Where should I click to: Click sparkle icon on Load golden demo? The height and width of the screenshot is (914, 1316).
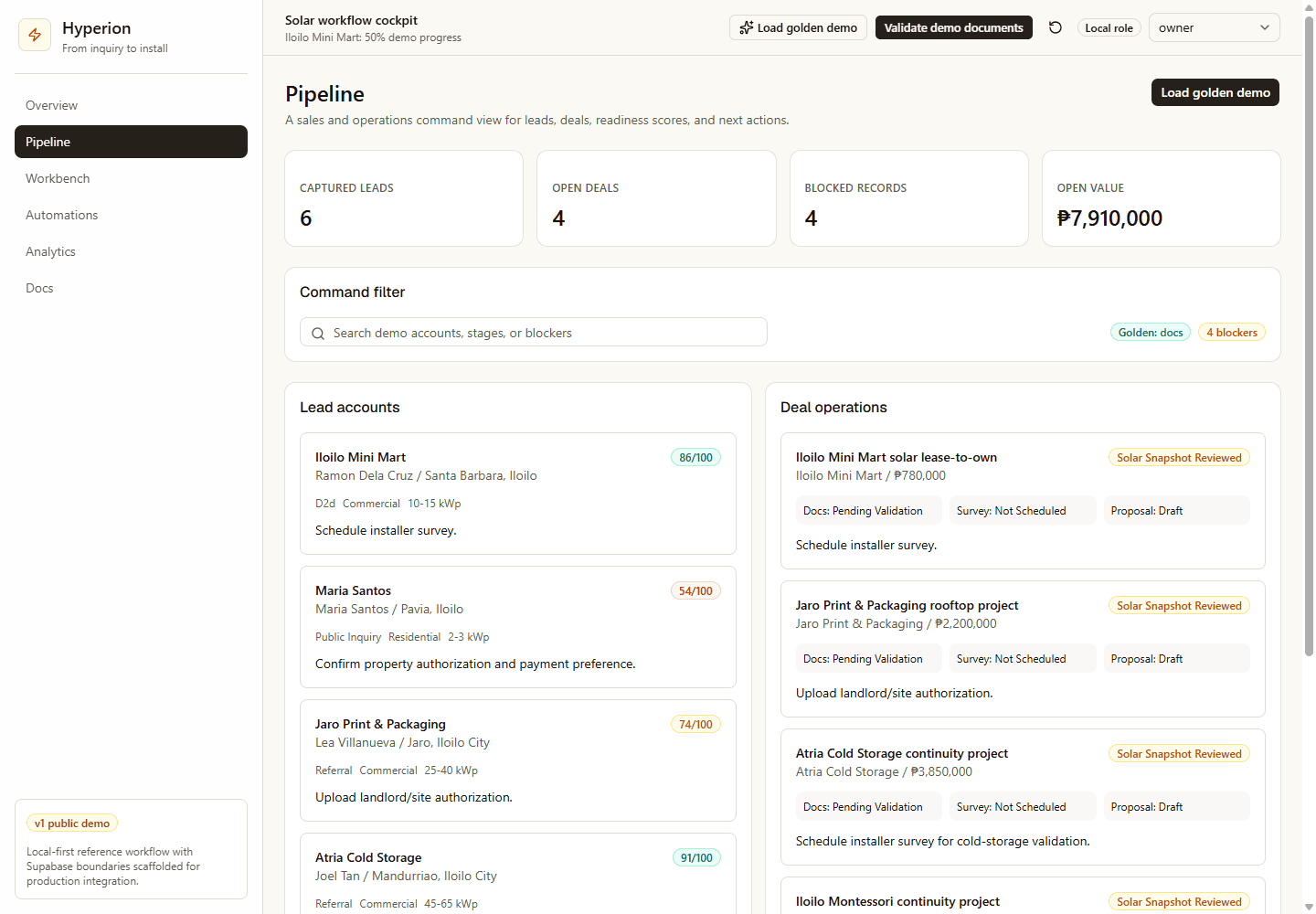pos(747,27)
